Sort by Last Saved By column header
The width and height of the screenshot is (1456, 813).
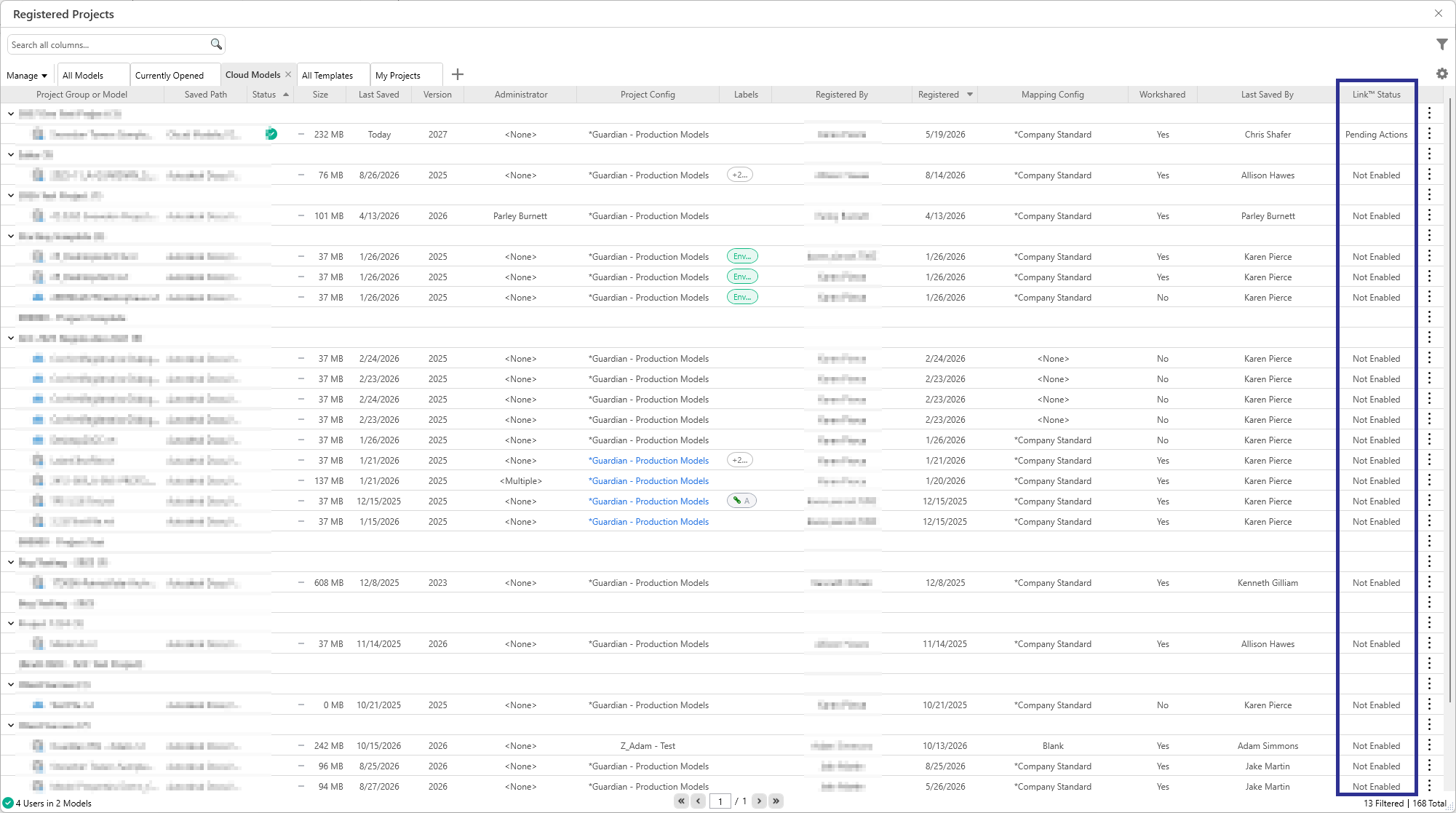(1267, 94)
